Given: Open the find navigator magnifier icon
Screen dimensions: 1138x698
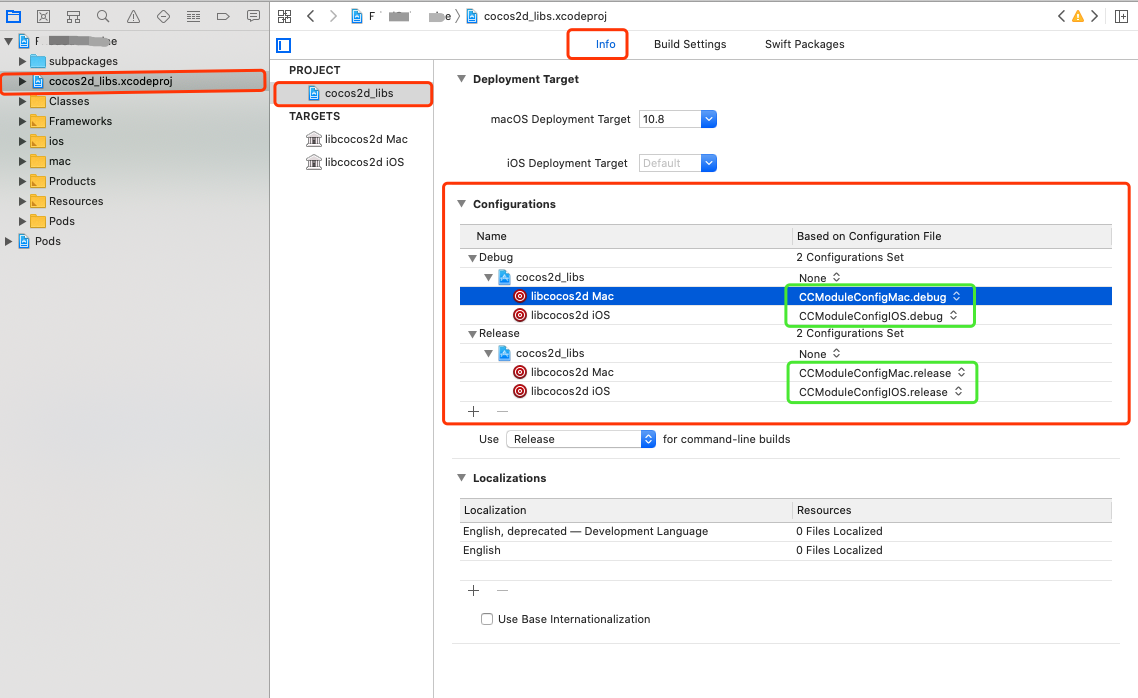Looking at the screenshot, I should pos(103,16).
